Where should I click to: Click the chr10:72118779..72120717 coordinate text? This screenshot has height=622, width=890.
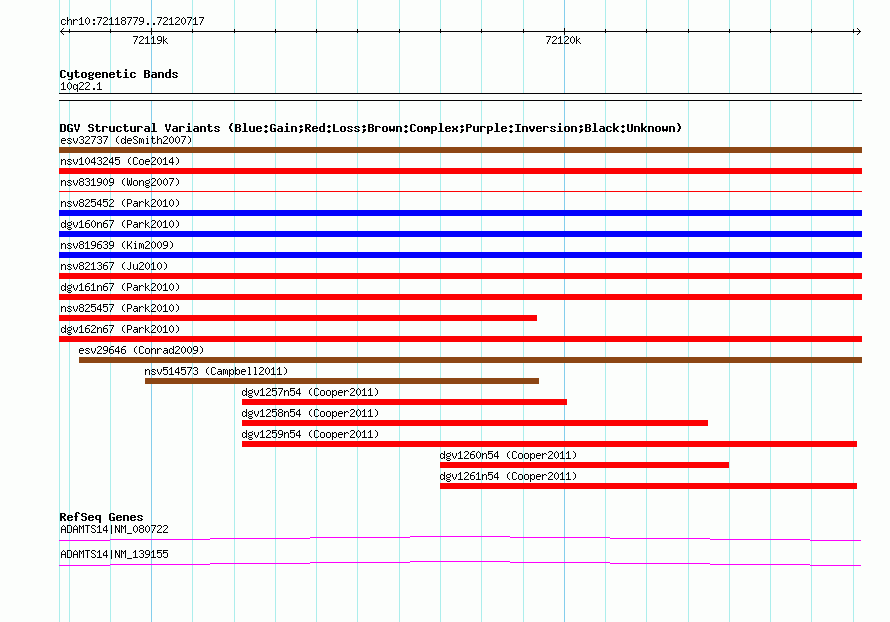click(x=132, y=22)
